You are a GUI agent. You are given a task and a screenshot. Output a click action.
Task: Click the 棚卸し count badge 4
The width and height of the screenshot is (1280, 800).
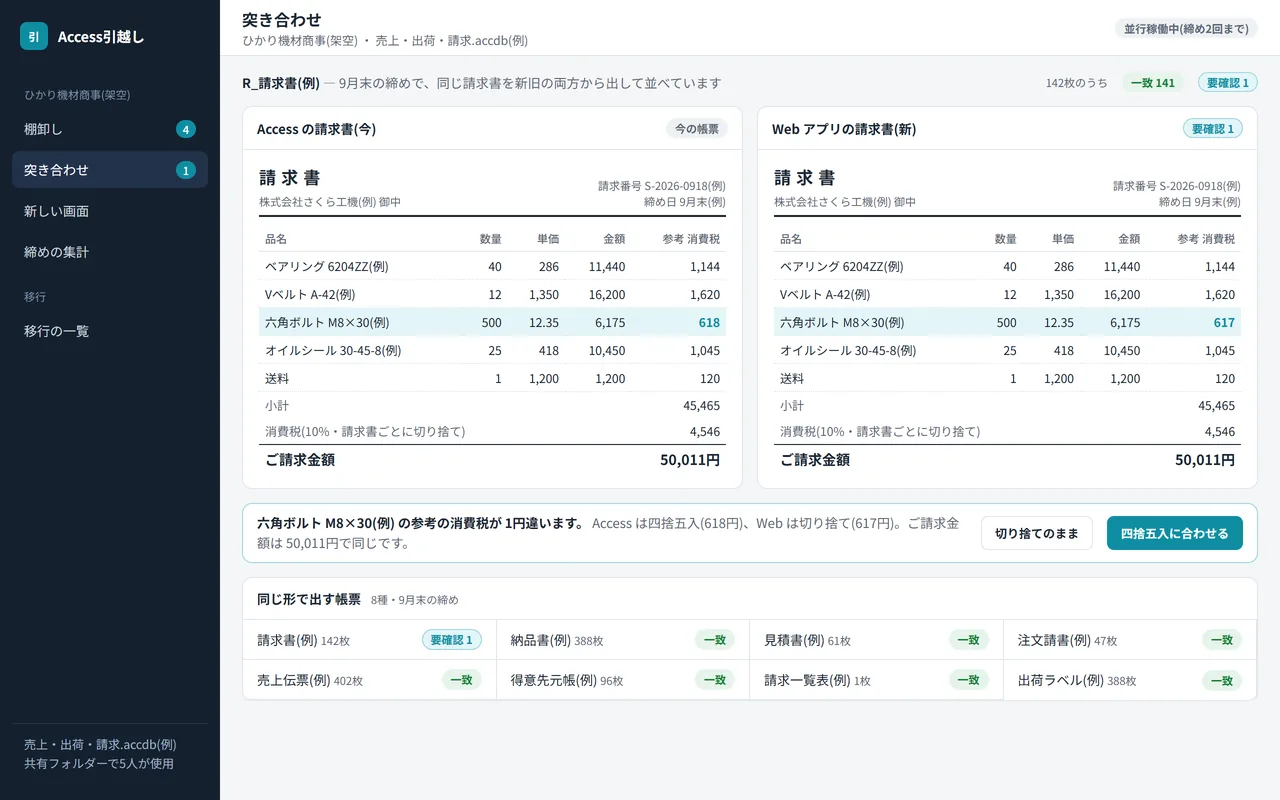186,129
